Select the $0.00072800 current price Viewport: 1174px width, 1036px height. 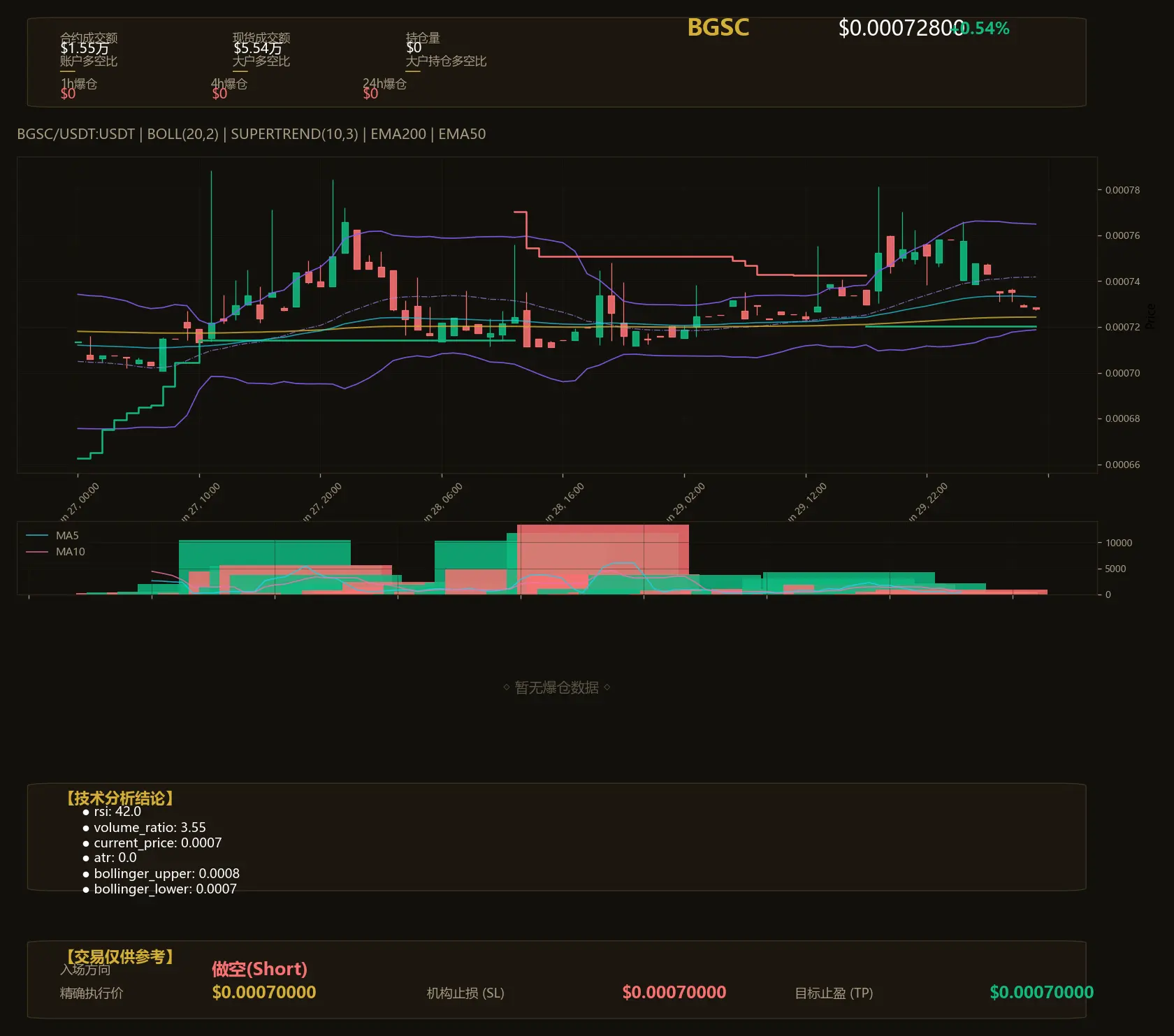tap(901, 28)
